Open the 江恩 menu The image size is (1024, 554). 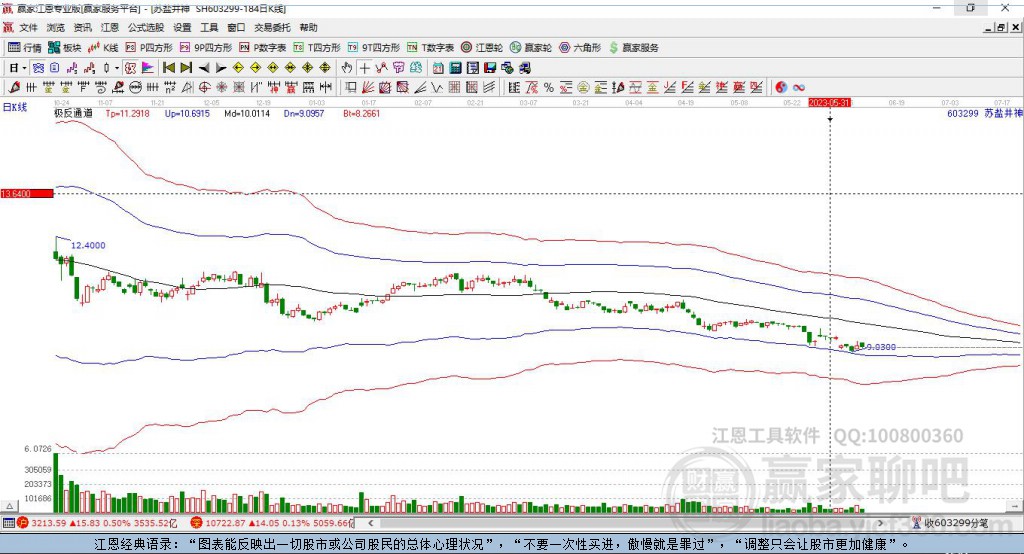110,27
